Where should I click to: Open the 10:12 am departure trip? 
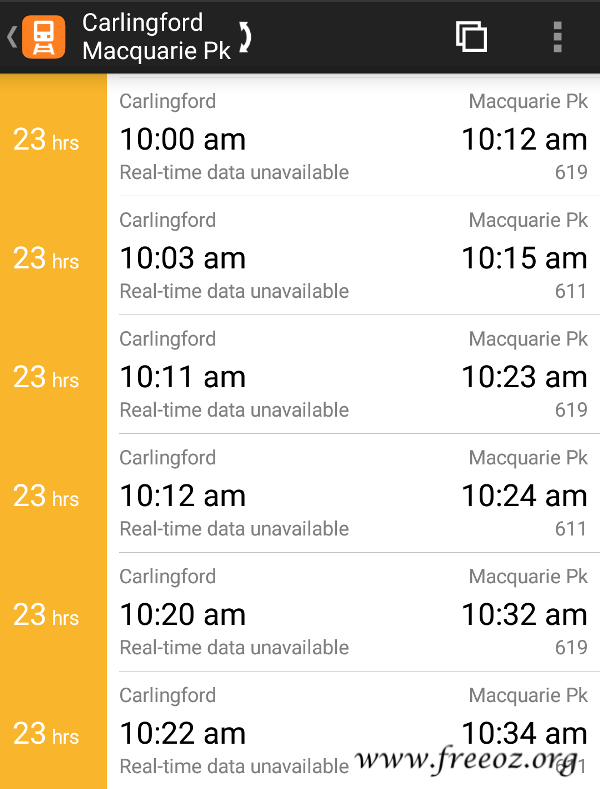coord(353,493)
